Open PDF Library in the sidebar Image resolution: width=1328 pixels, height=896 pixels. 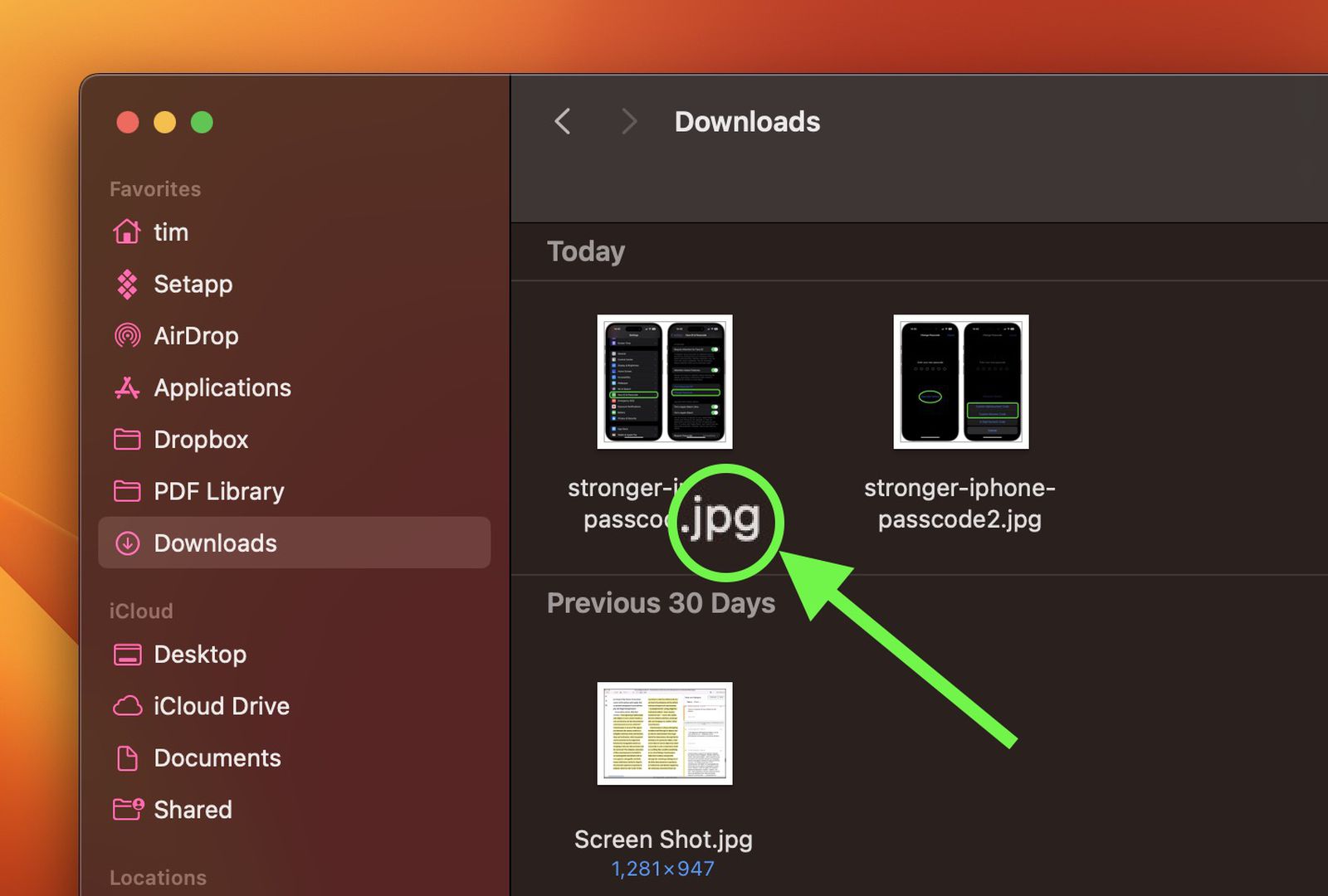(218, 491)
